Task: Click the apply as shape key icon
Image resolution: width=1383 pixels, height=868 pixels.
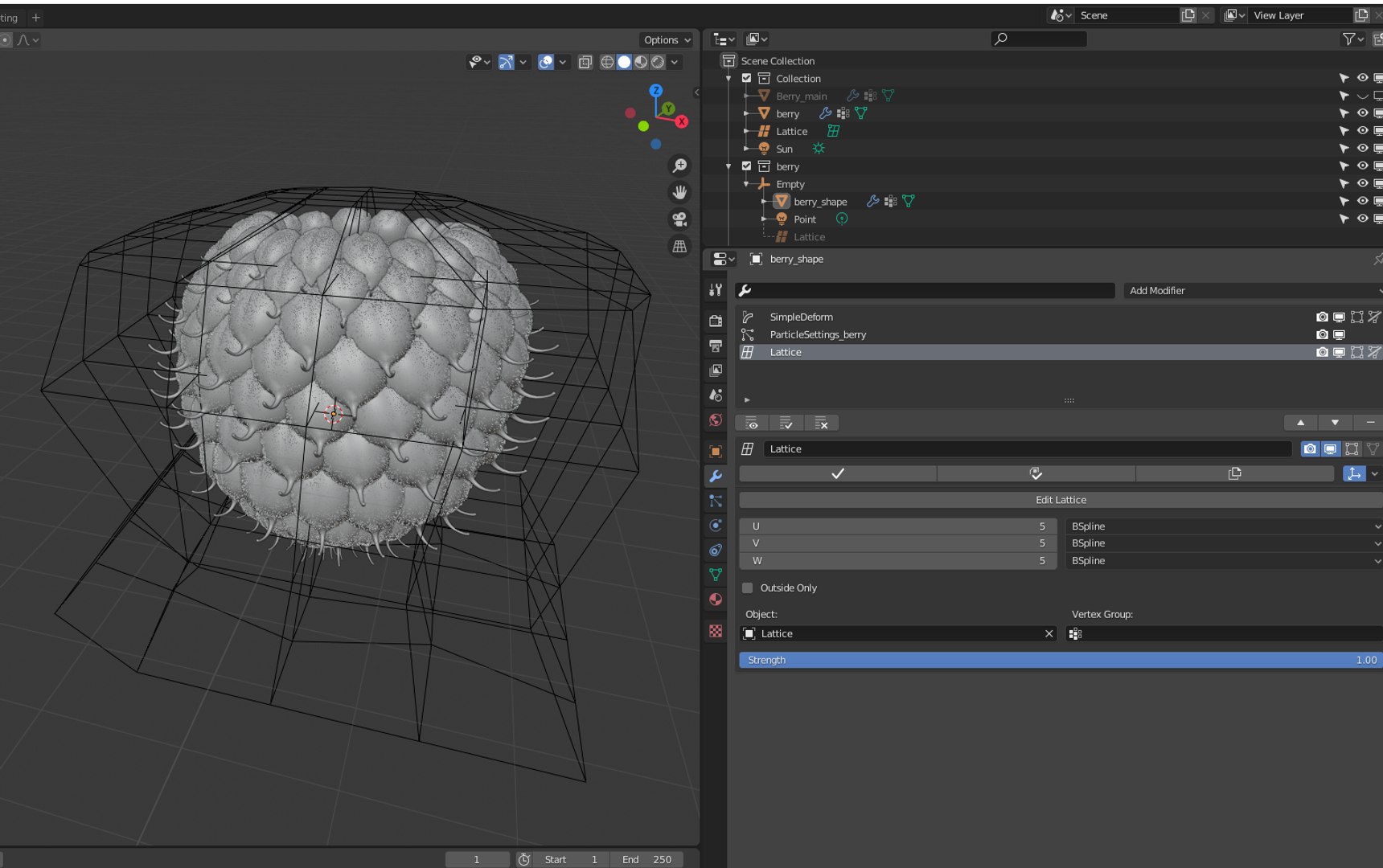Action: coord(1036,473)
